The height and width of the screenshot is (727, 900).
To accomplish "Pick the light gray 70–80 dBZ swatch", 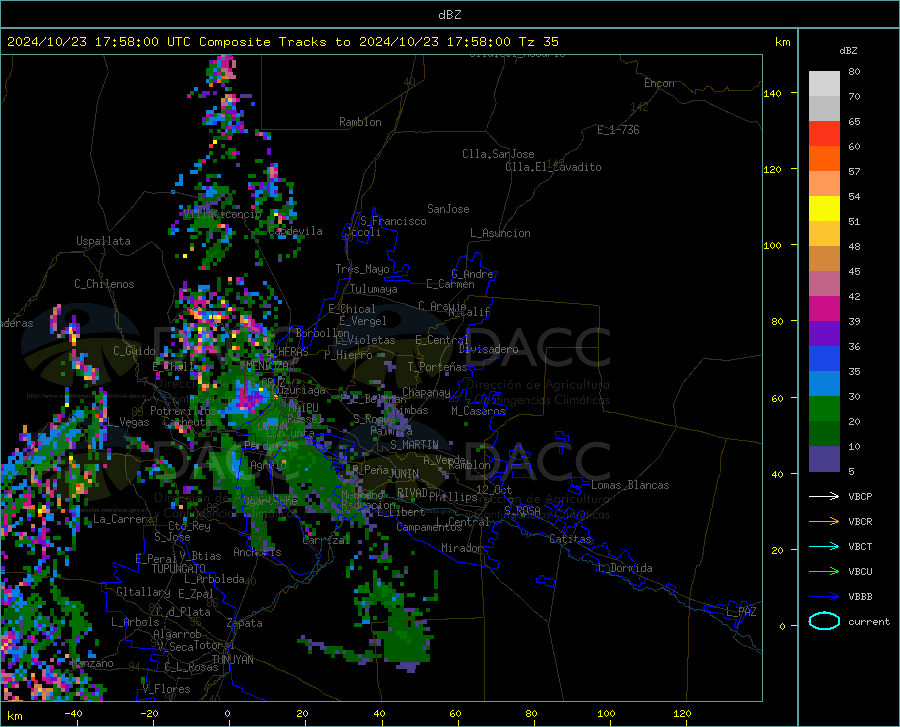I will pos(824,84).
